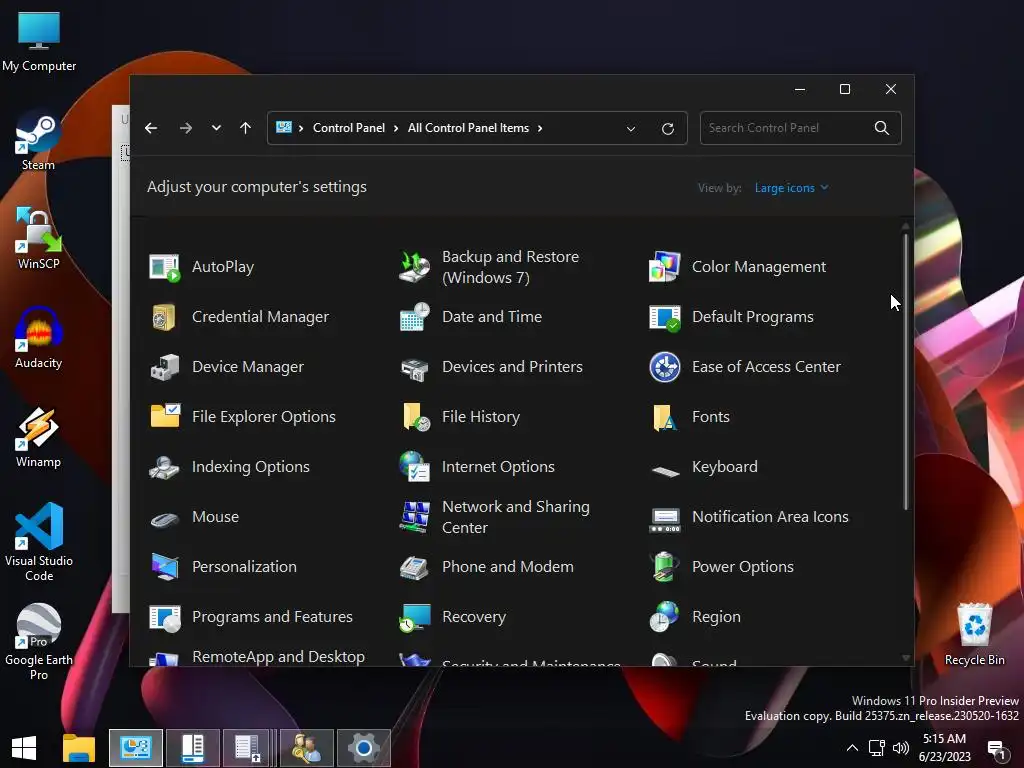Screen dimensions: 1024x768
Task: Open File History icon
Action: pos(416,417)
